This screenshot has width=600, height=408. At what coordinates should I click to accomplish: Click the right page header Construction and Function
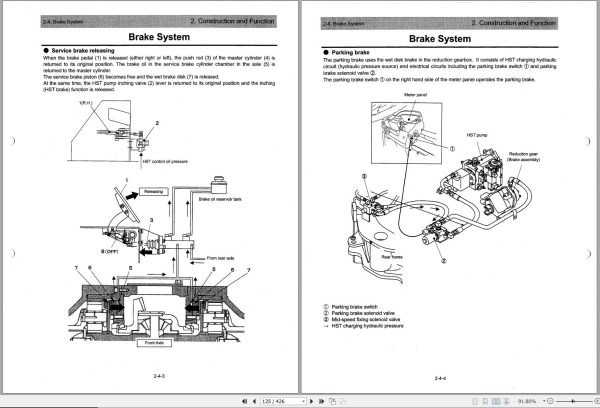(513, 23)
